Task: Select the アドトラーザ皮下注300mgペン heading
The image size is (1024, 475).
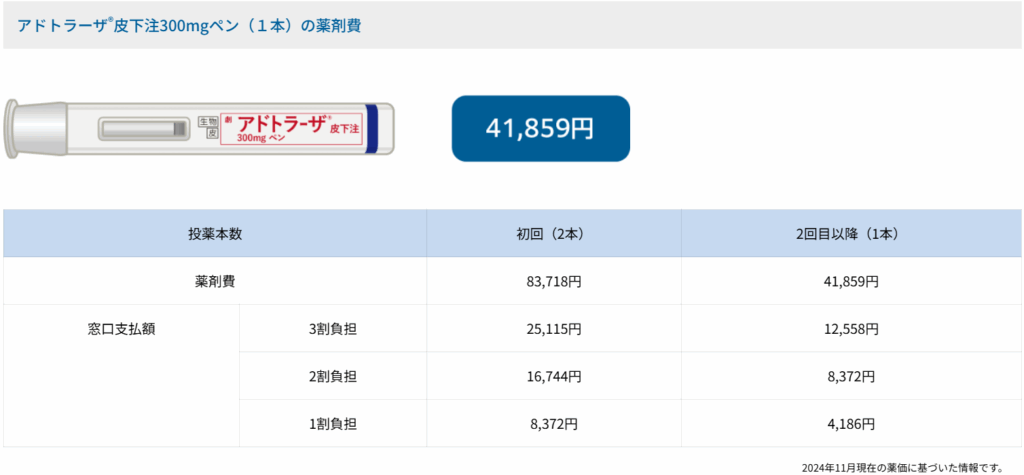Action: point(189,27)
